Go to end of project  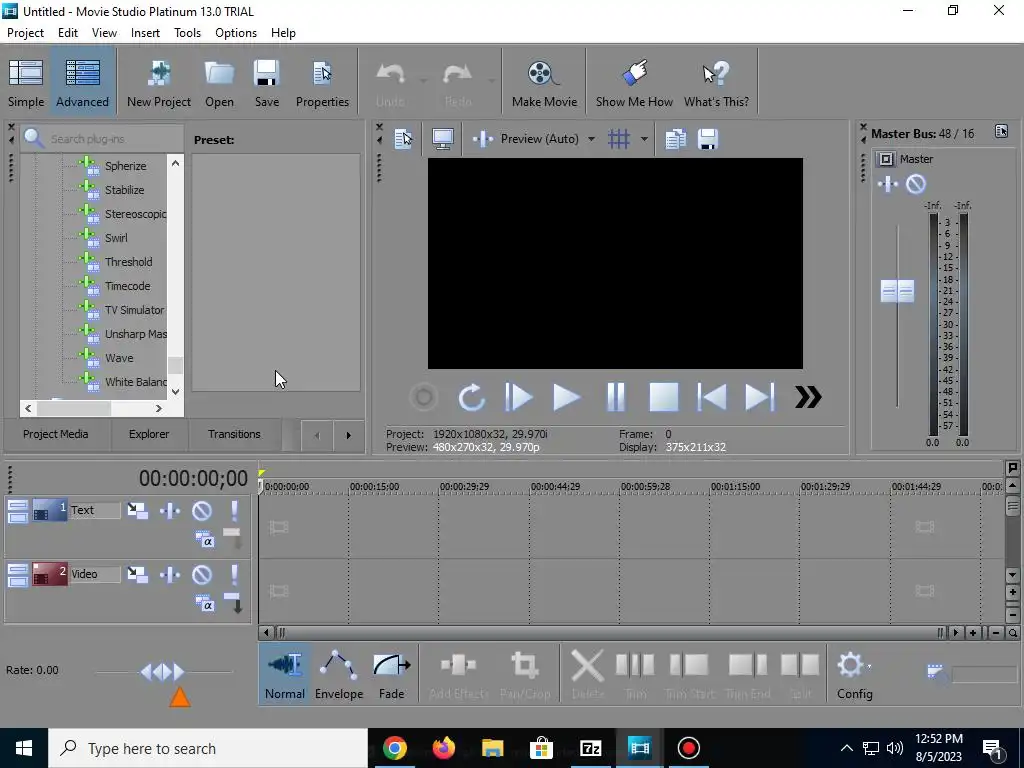click(760, 397)
